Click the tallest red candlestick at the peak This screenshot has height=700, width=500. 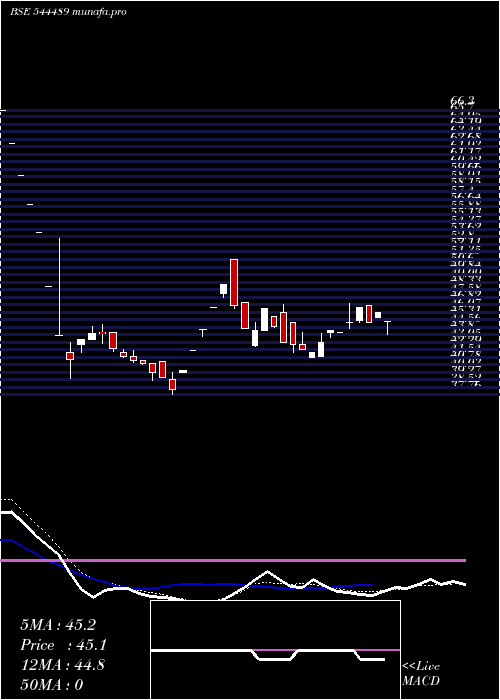(234, 283)
